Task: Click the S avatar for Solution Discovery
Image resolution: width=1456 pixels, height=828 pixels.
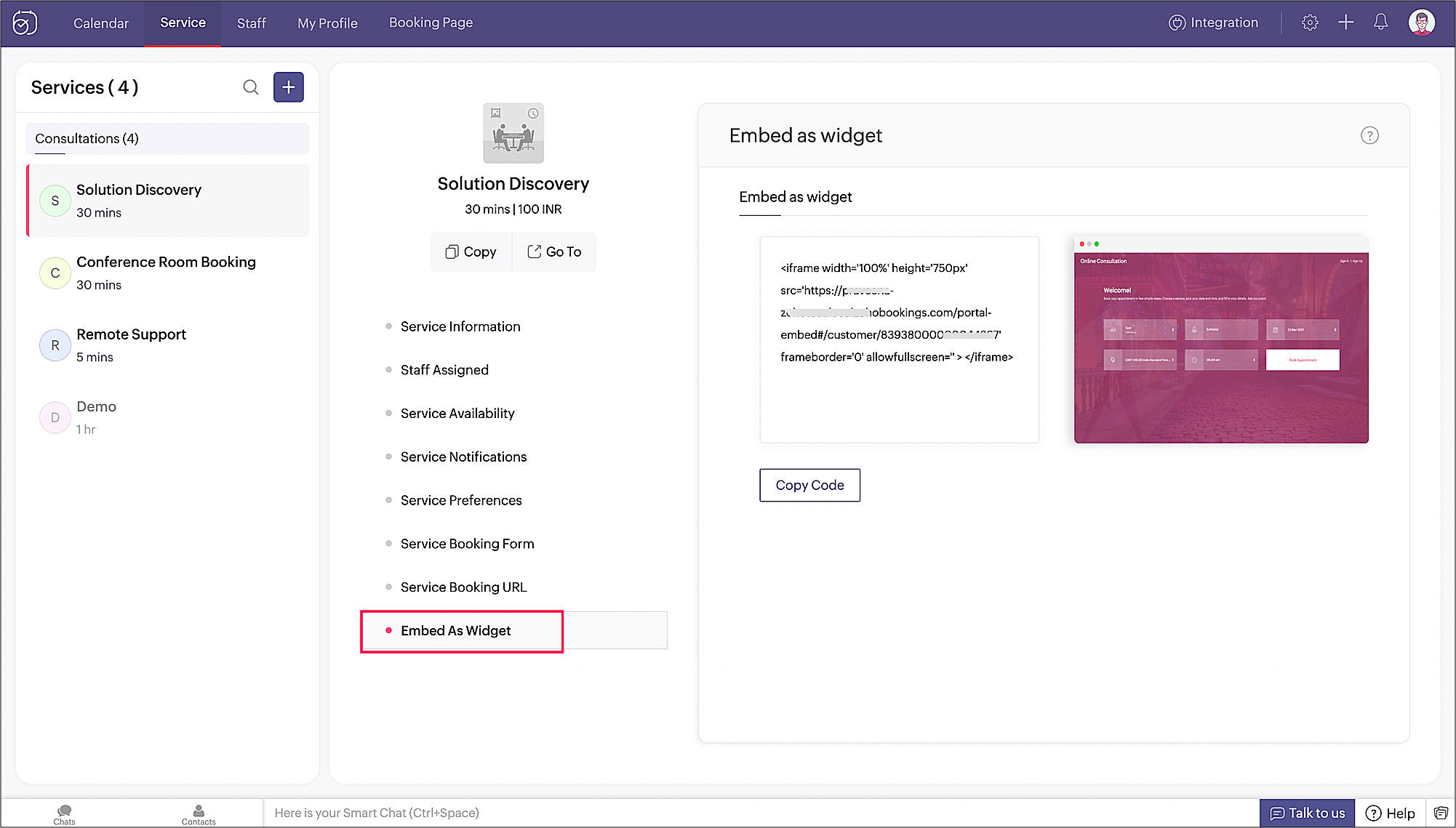Action: tap(55, 201)
